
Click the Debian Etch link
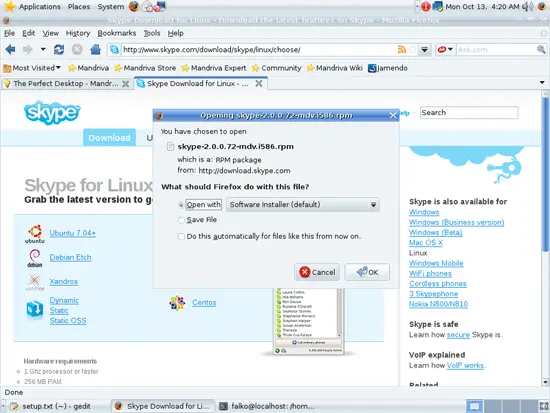tap(71, 257)
